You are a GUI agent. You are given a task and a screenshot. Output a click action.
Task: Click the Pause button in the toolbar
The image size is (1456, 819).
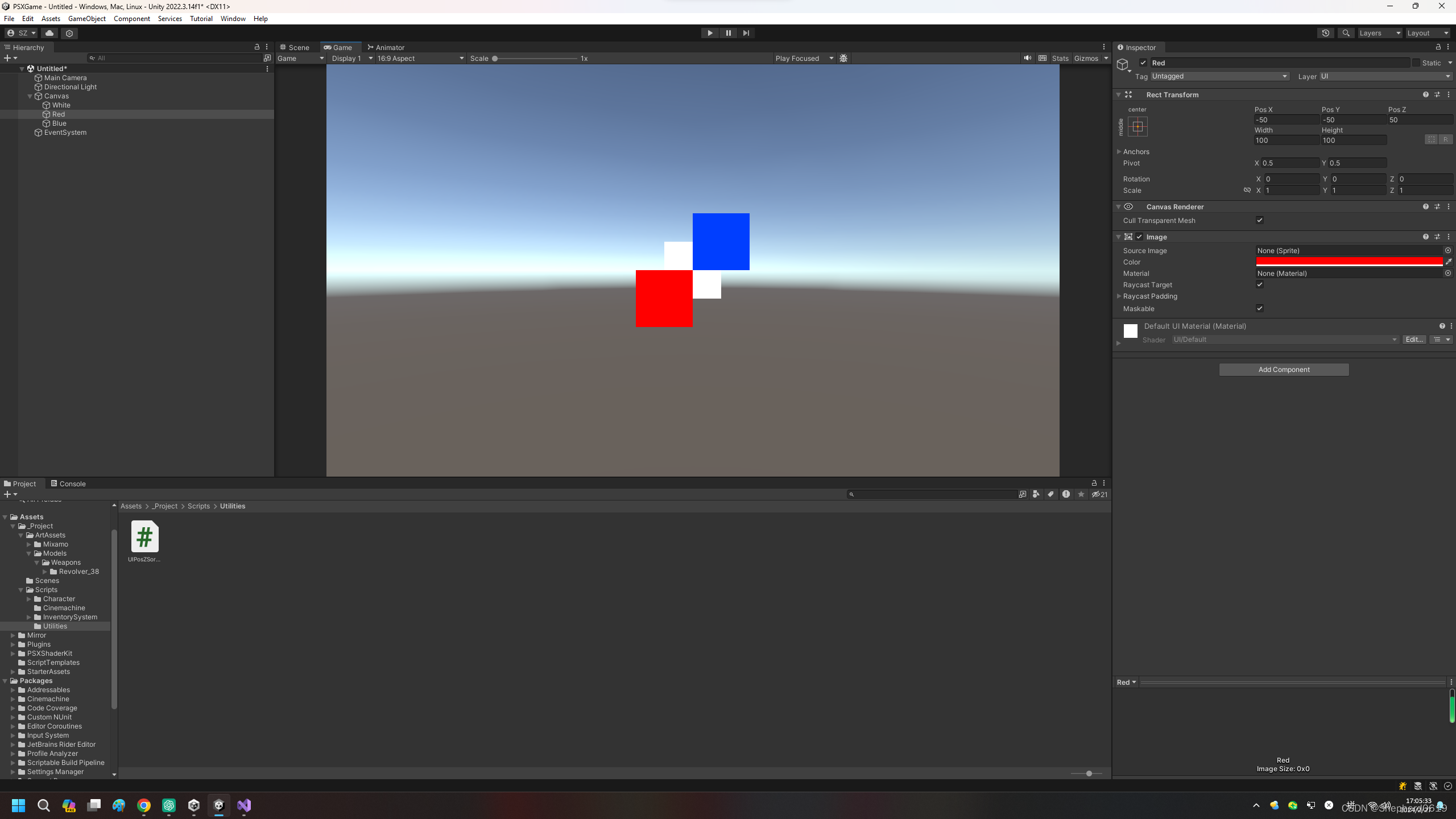pyautogui.click(x=728, y=32)
